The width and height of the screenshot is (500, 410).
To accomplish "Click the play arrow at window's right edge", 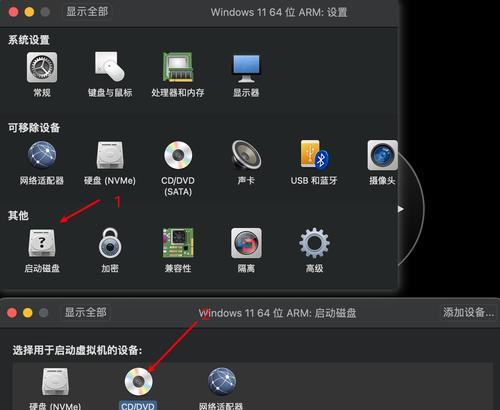I will [x=401, y=209].
